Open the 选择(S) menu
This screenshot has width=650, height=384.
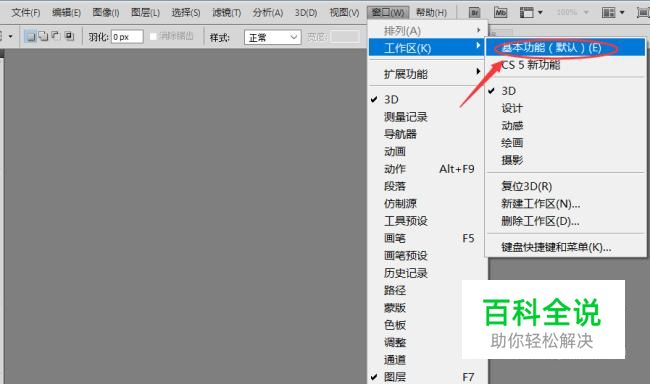[186, 12]
